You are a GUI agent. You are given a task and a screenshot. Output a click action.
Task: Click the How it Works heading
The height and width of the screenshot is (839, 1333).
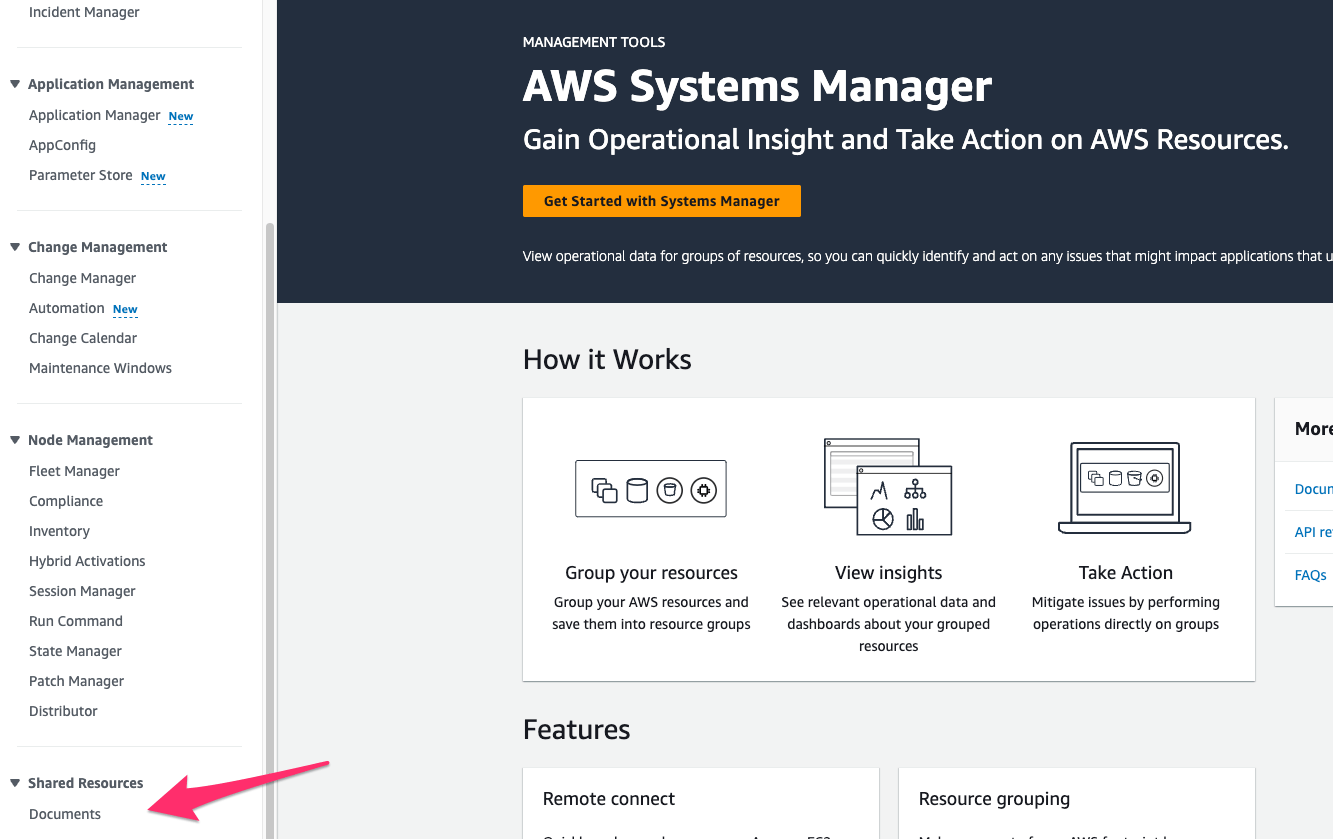[607, 359]
